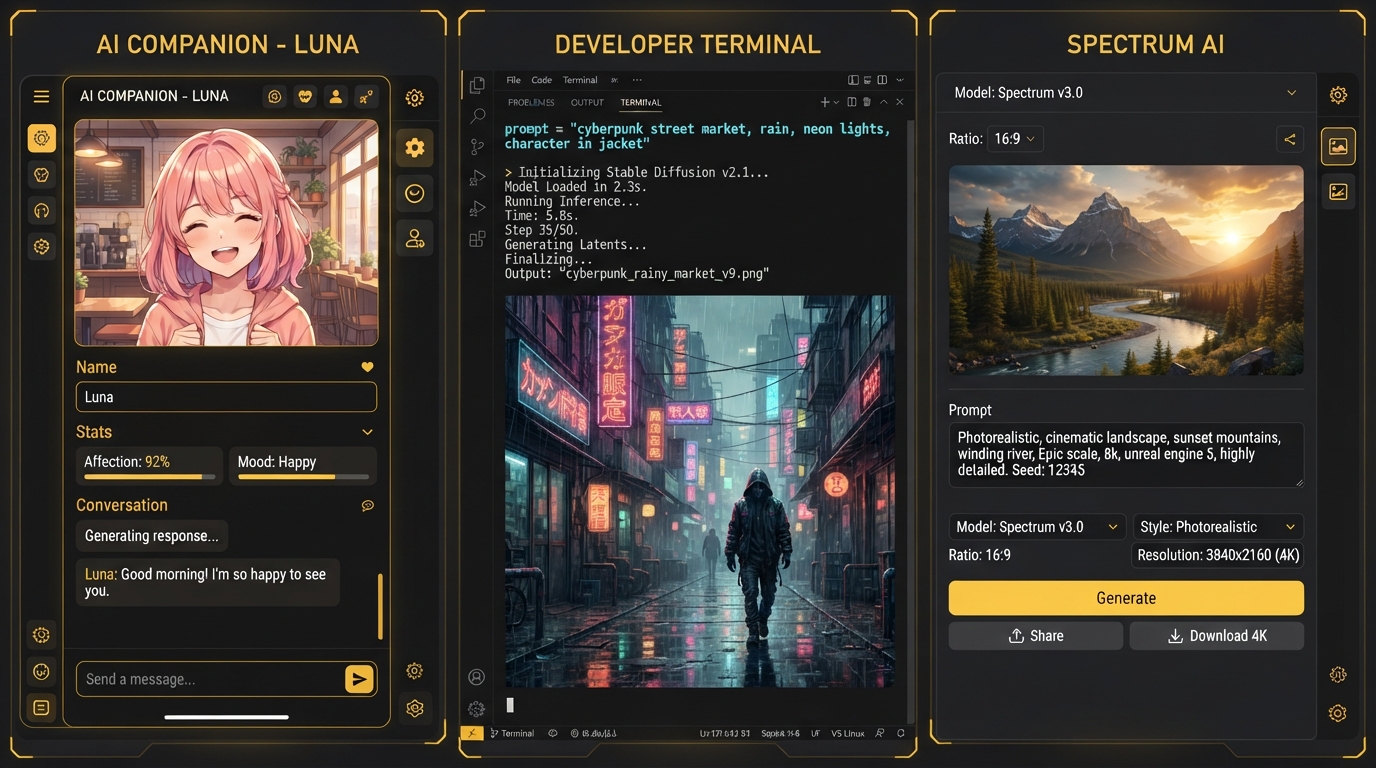The width and height of the screenshot is (1376, 768).
Task: Open the generated mountain landscape preview image
Action: [1126, 270]
